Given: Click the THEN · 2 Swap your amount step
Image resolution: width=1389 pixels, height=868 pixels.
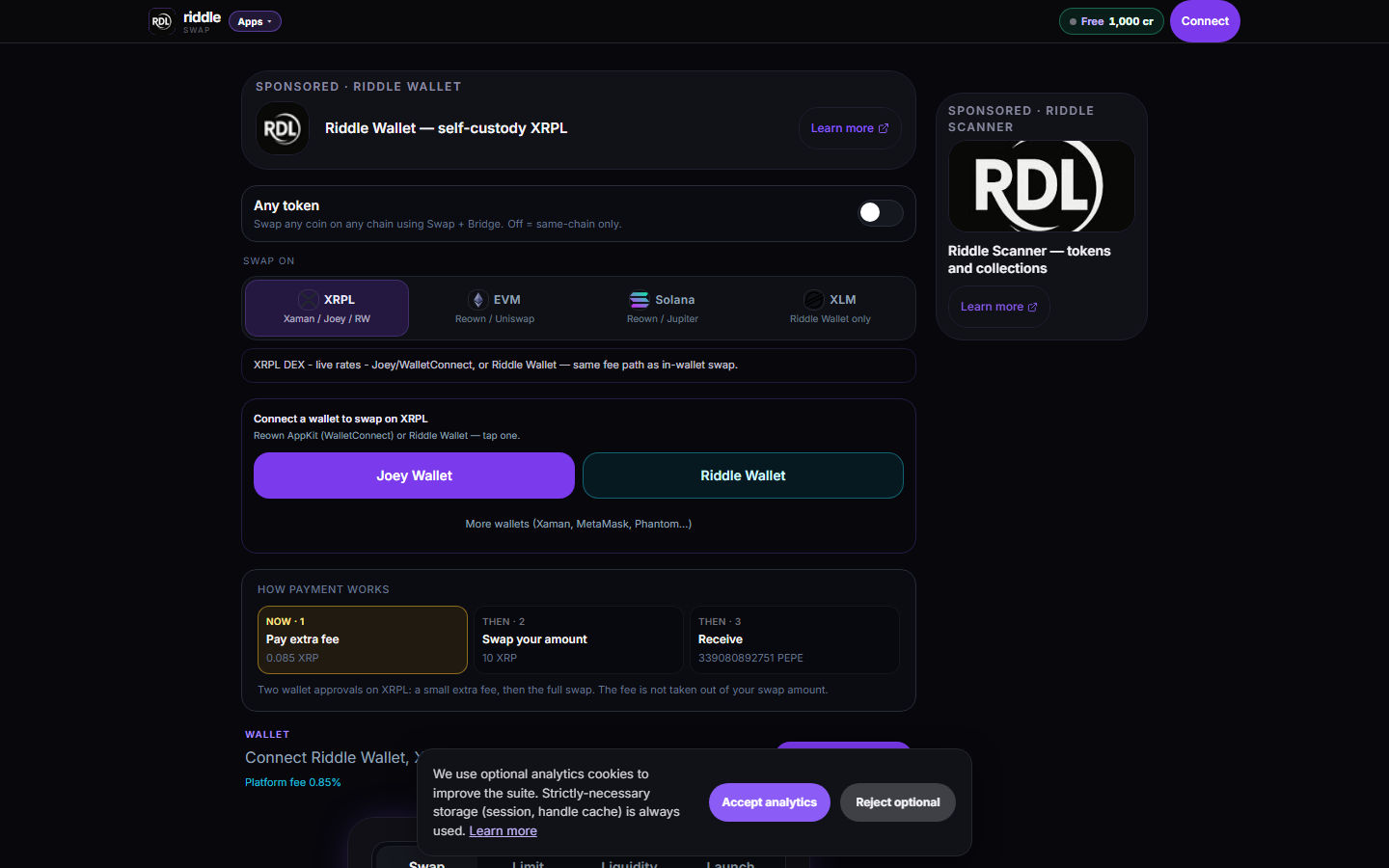Looking at the screenshot, I should point(579,639).
